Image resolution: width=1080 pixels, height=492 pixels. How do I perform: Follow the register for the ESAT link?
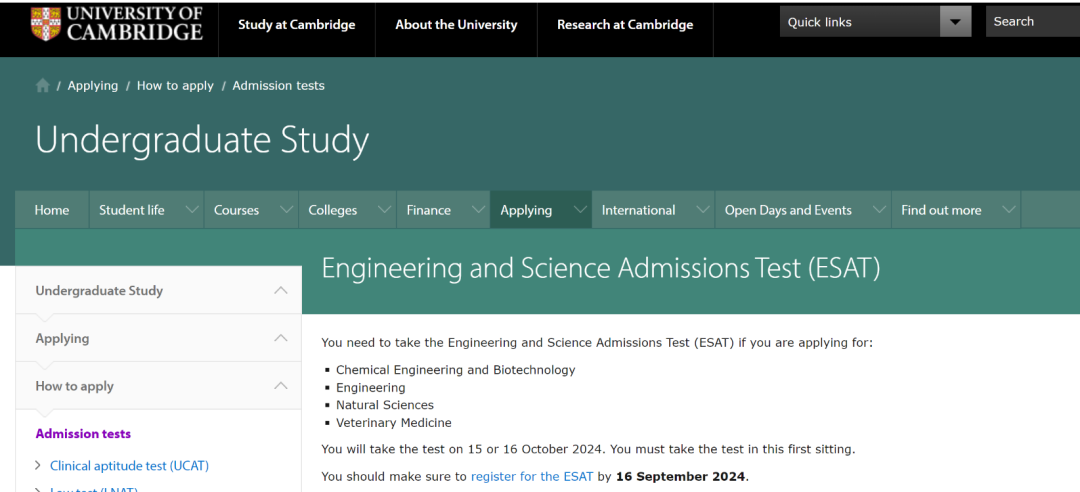pos(532,476)
